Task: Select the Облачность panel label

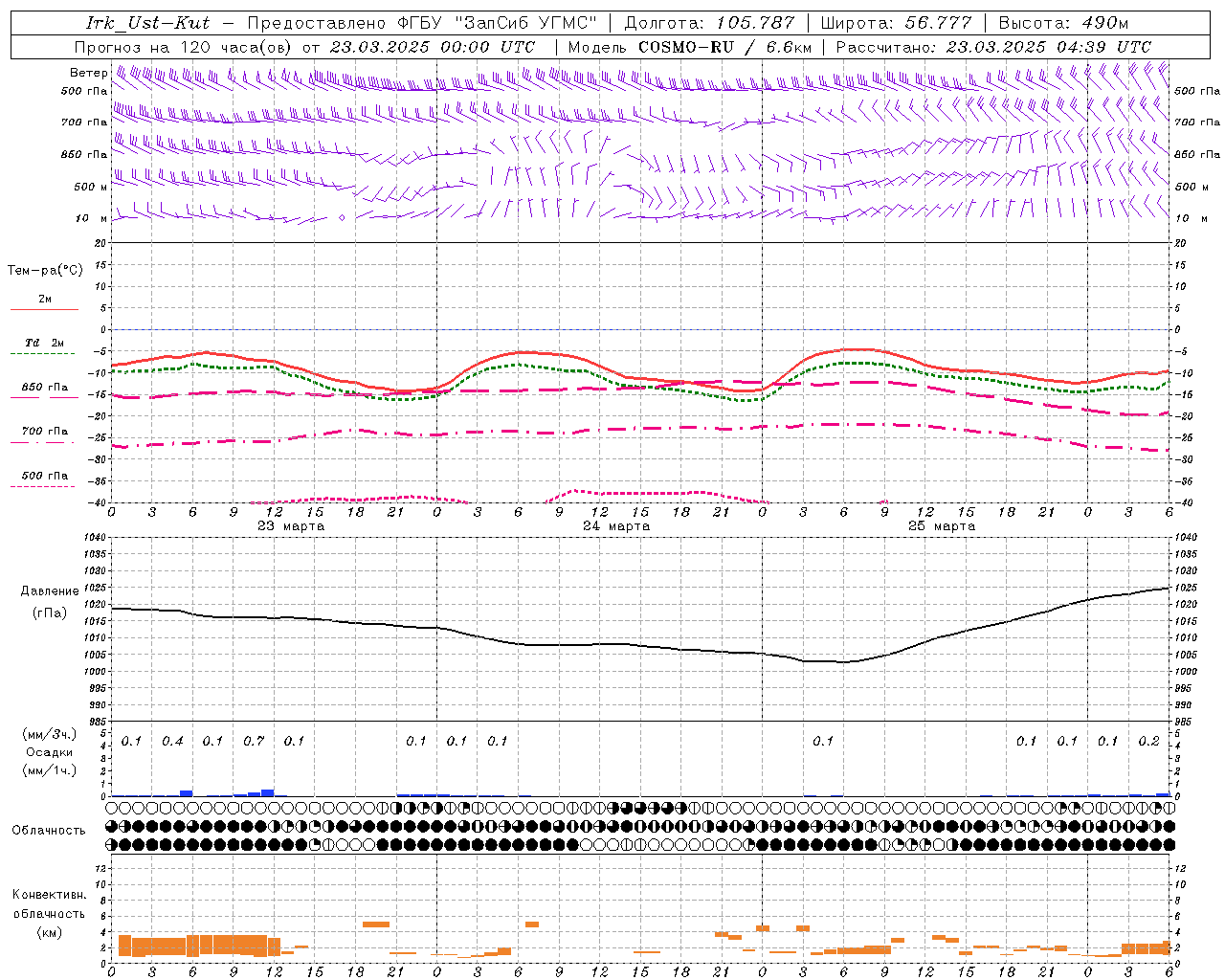Action: point(49,830)
